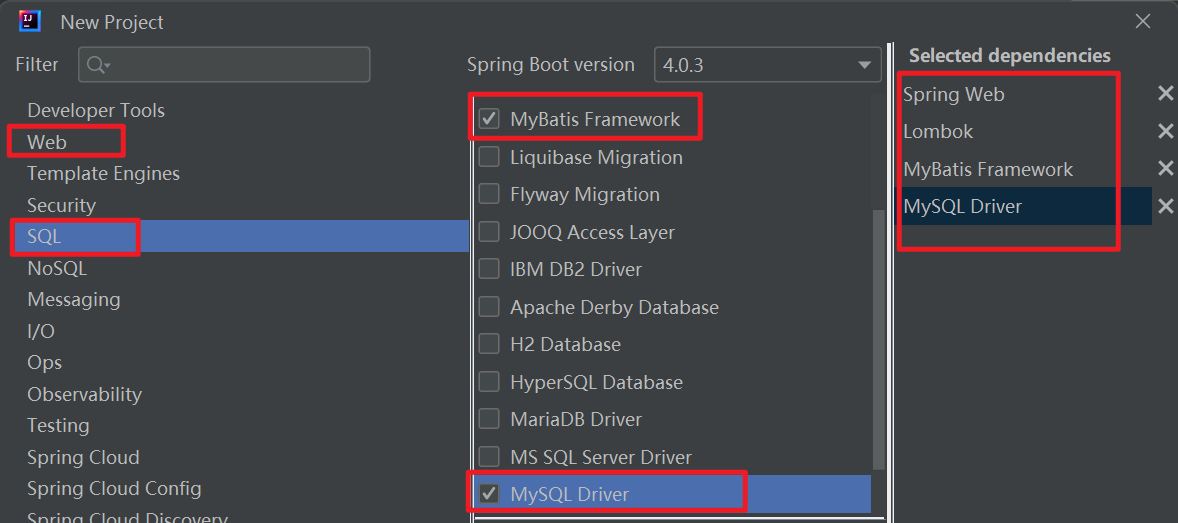
Task: Select Spring Web in selected dependencies
Action: point(953,94)
